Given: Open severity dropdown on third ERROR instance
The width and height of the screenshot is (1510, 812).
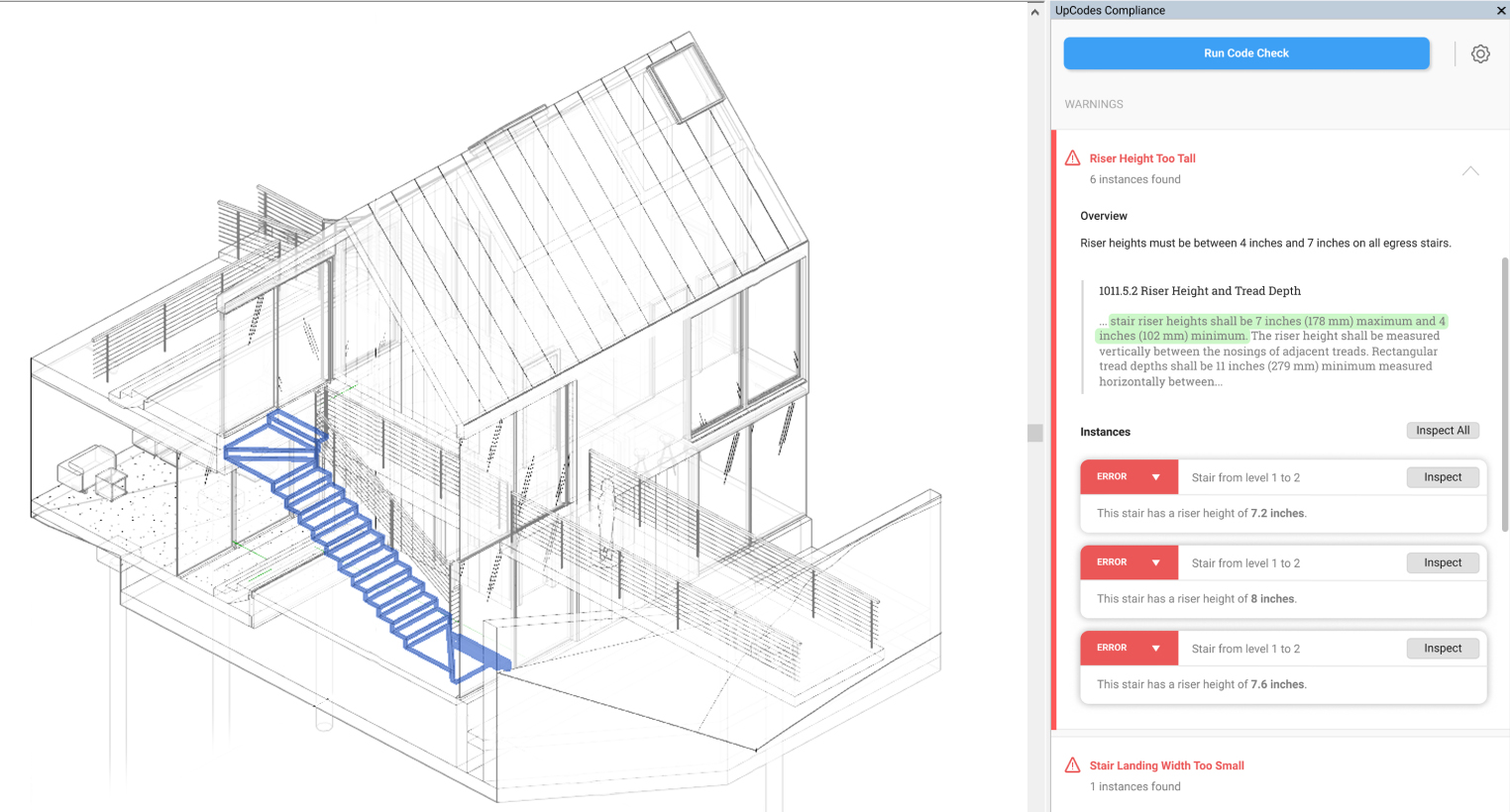Looking at the screenshot, I should click(x=1156, y=648).
